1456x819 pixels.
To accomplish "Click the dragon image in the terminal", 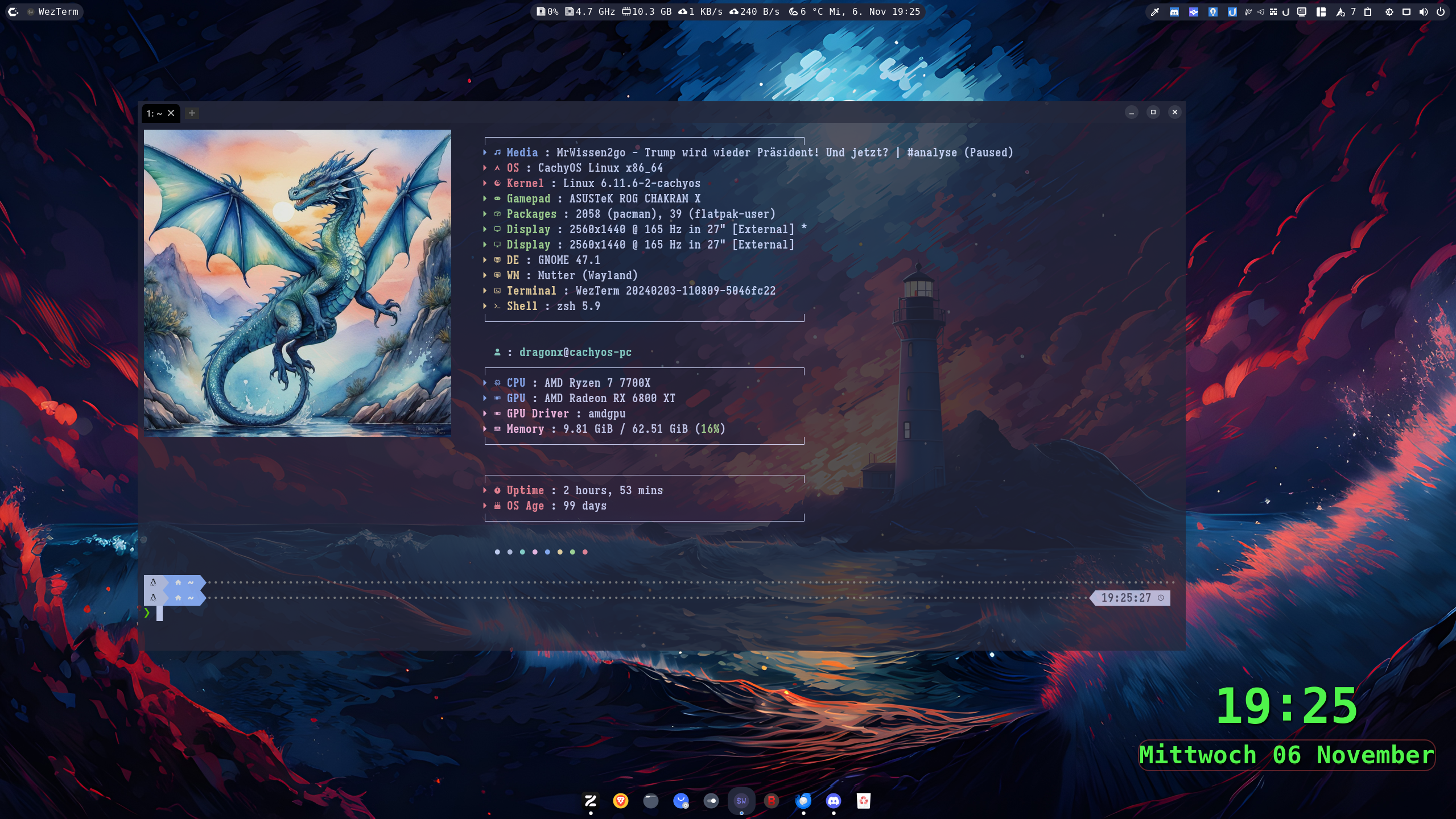I will (x=297, y=283).
